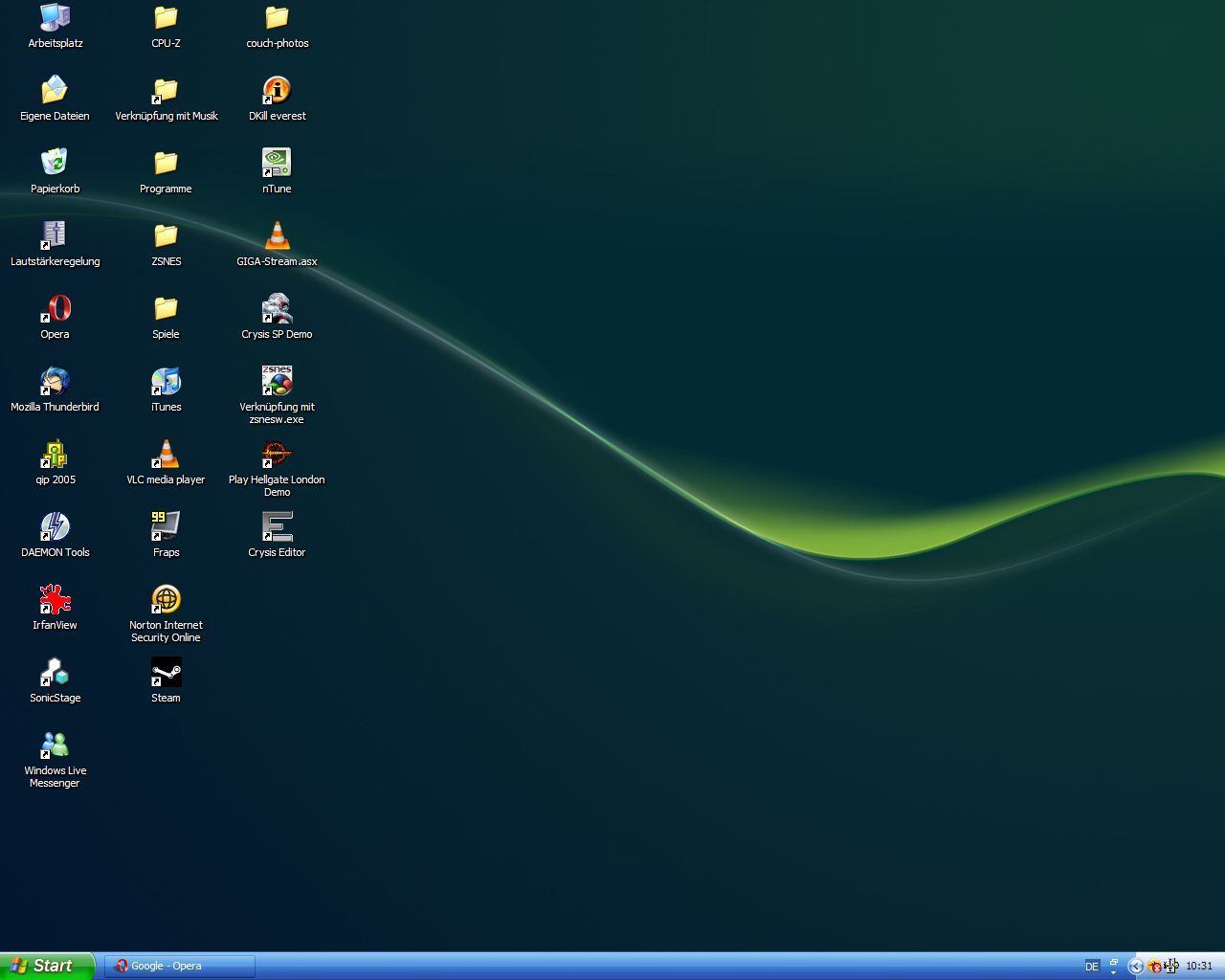Click the VLC media player cone icon
The image size is (1225, 980).
[x=166, y=454]
